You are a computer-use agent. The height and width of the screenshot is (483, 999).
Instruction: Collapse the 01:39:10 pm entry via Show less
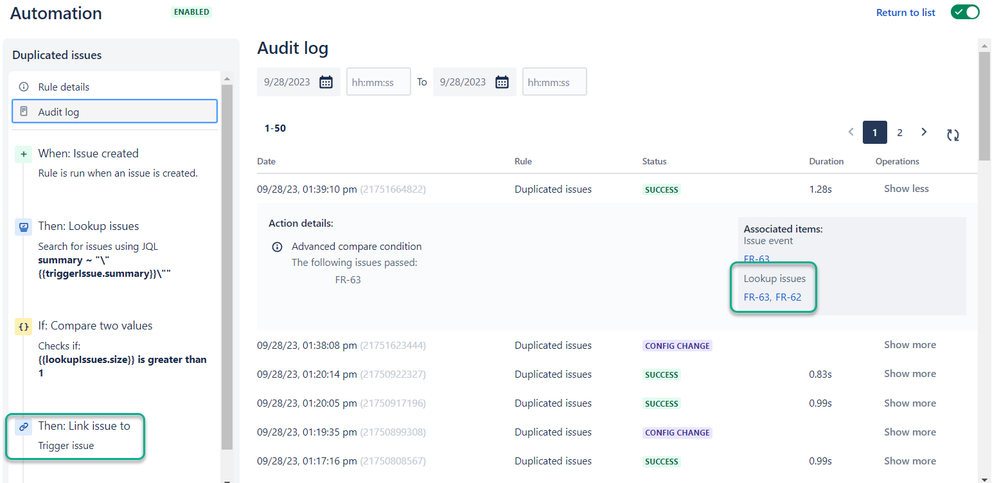click(x=906, y=189)
